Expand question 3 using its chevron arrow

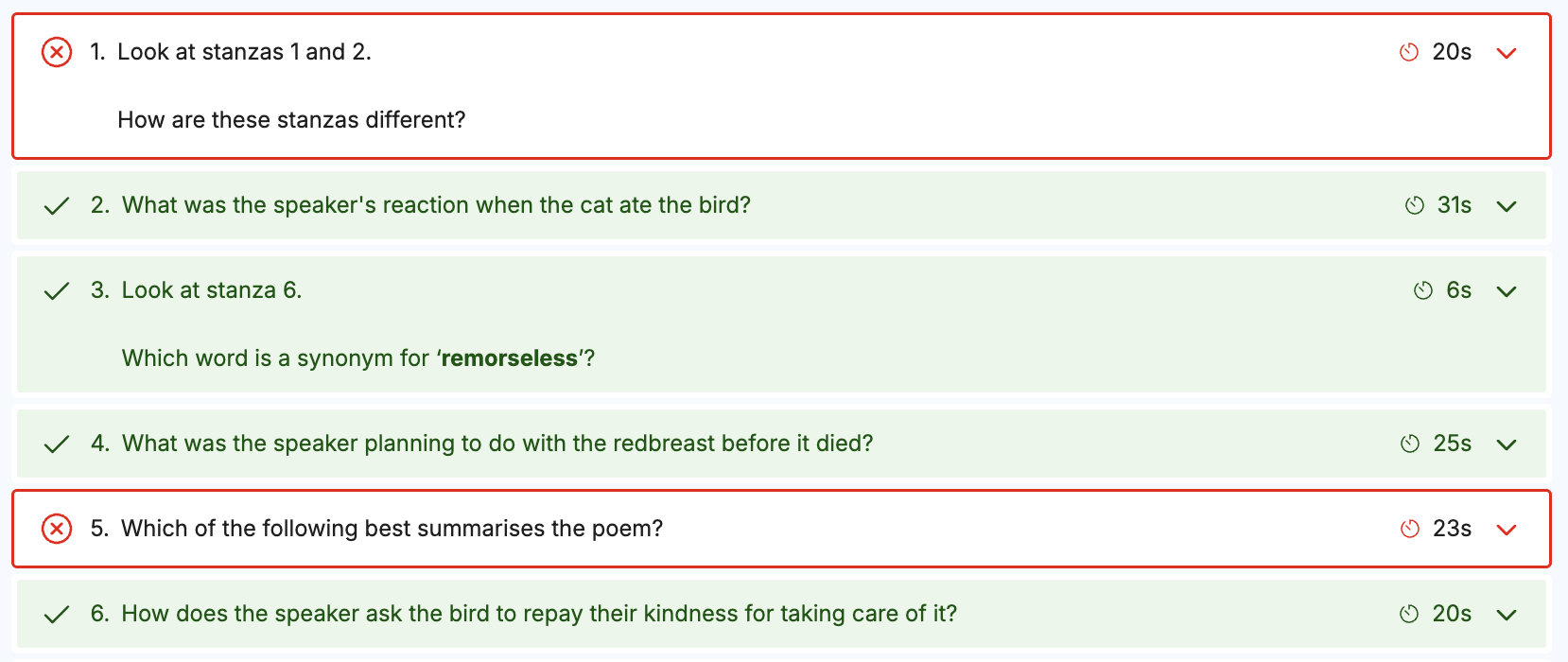tap(1507, 291)
